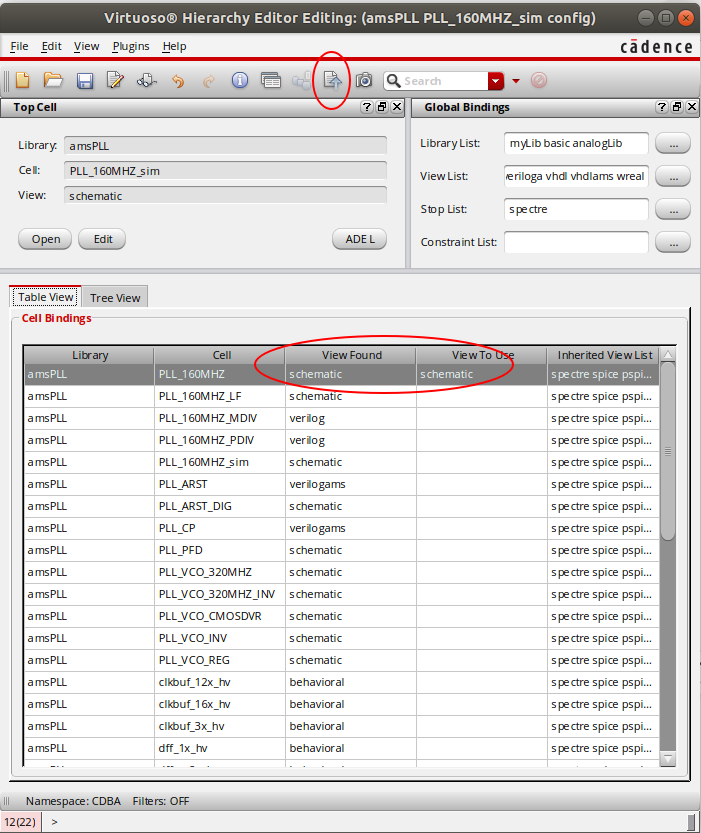Click the Top Cell Library field showing amsPLL
Image resolution: width=701 pixels, height=833 pixels.
(225, 146)
